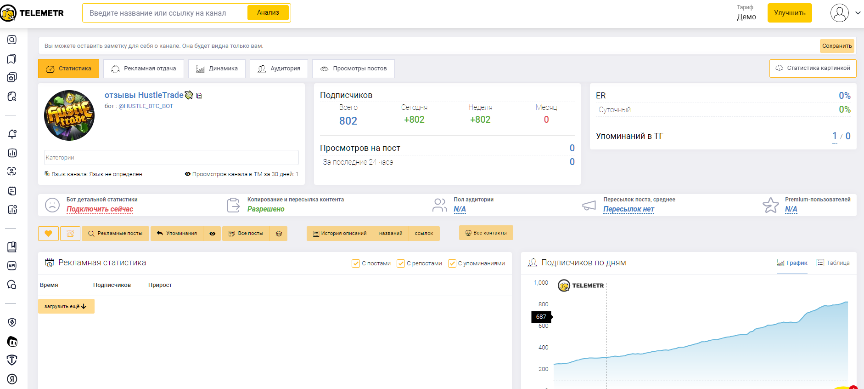The image size is (864, 389).
Task: Click the heart favorite button
Action: coord(48,234)
